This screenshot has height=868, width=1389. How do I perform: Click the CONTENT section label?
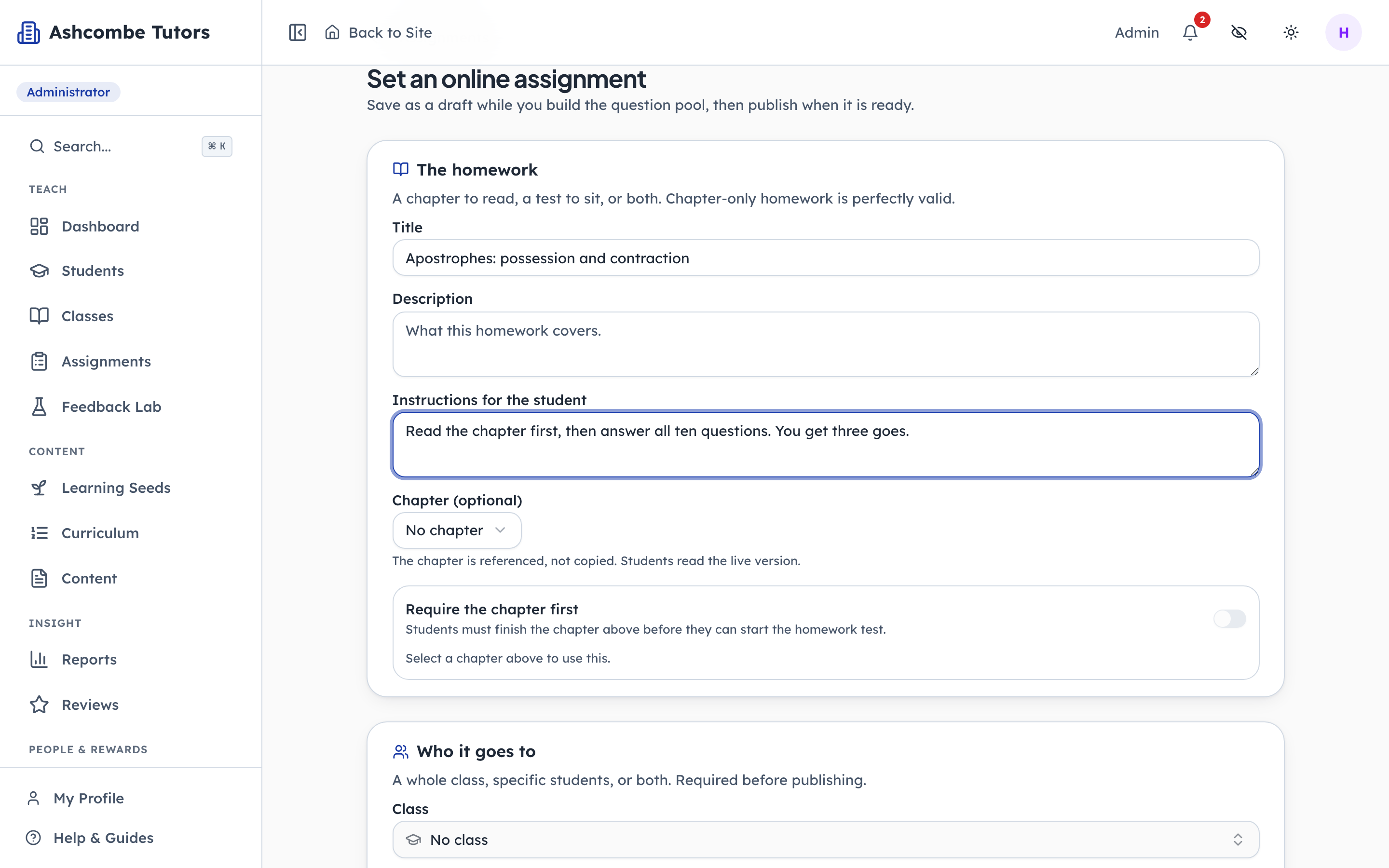[57, 451]
